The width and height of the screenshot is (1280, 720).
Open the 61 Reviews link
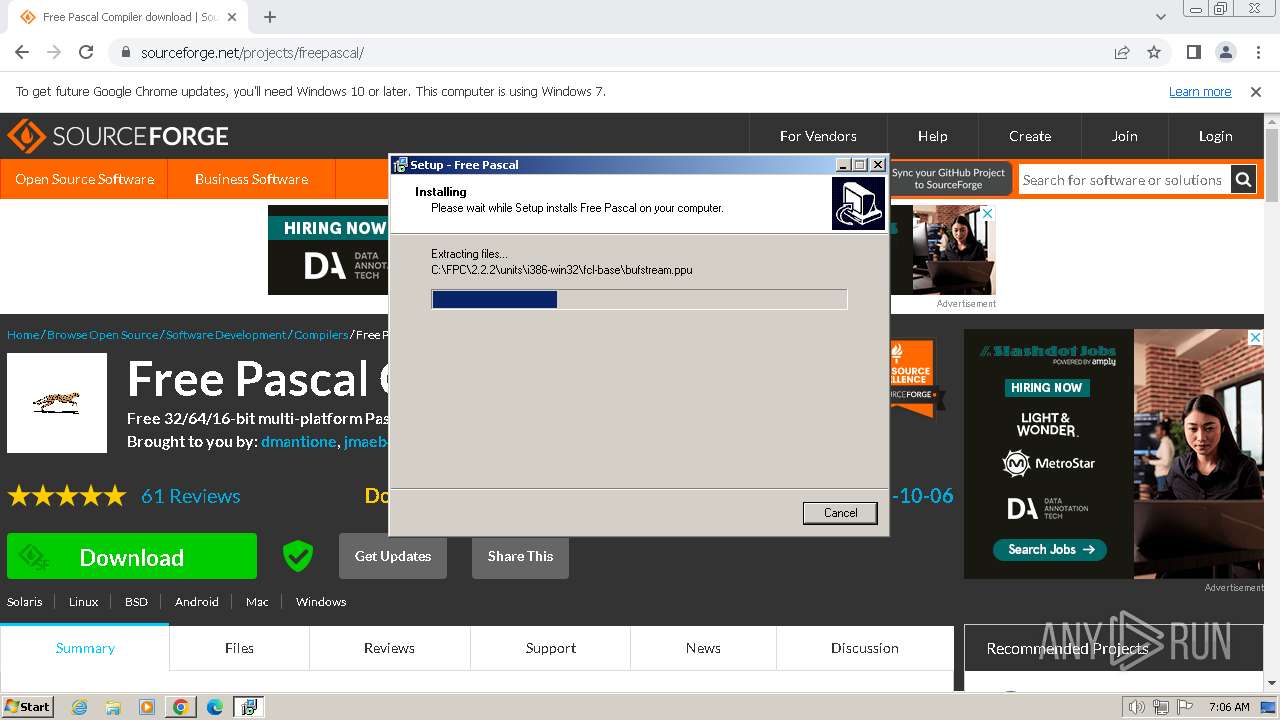click(191, 496)
